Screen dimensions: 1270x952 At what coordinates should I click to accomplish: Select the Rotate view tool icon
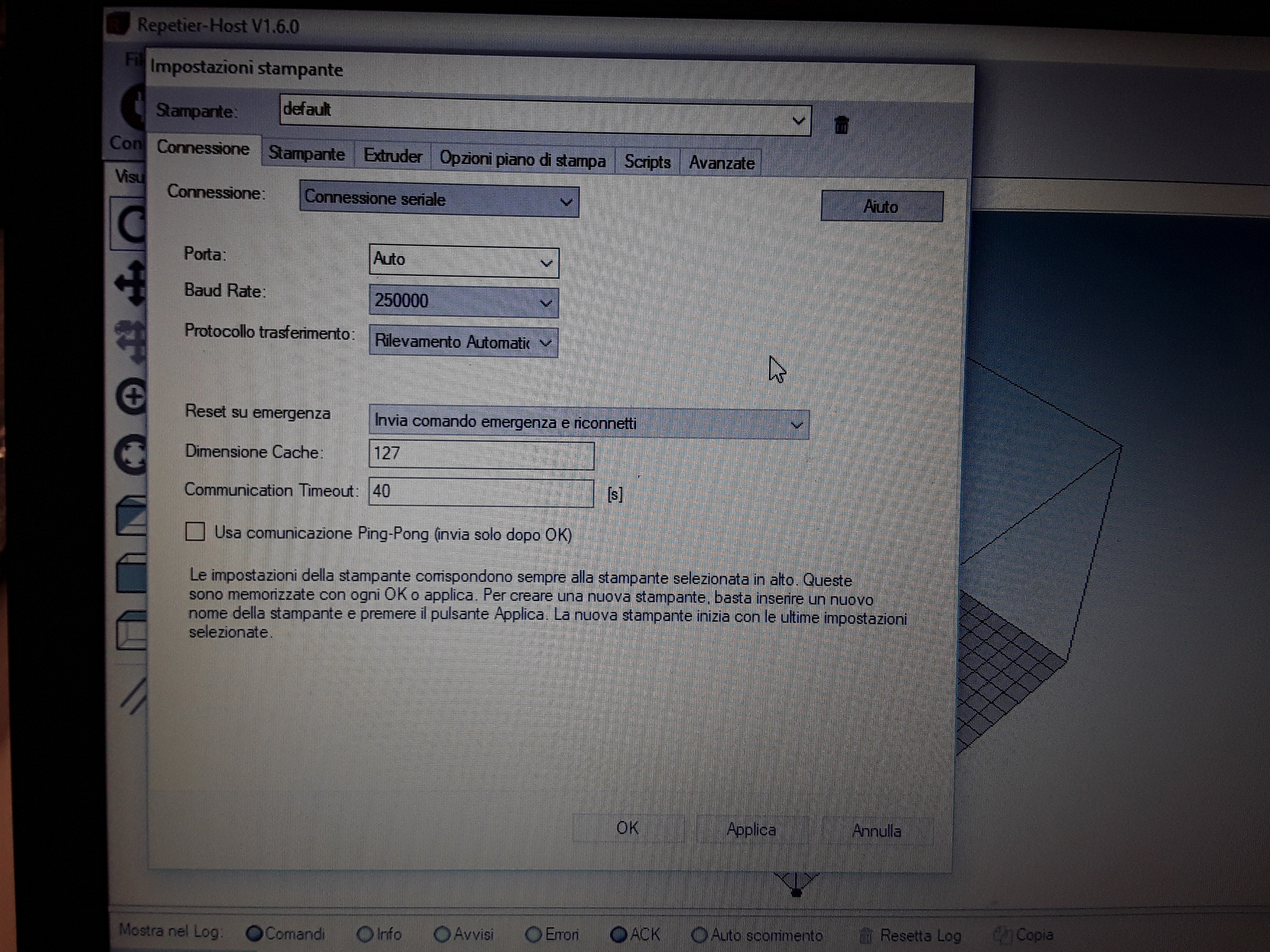tap(131, 224)
